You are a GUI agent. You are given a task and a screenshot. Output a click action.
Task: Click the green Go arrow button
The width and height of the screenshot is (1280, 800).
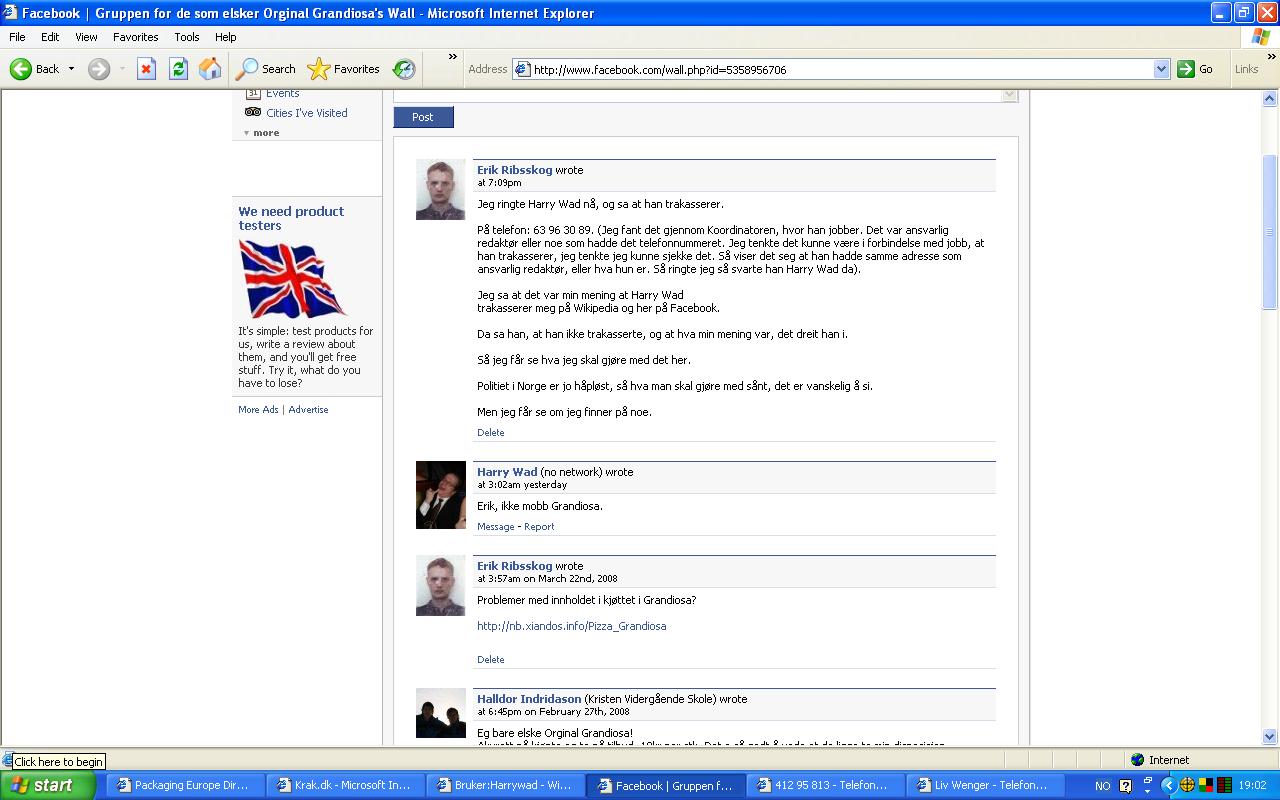[x=1186, y=69]
